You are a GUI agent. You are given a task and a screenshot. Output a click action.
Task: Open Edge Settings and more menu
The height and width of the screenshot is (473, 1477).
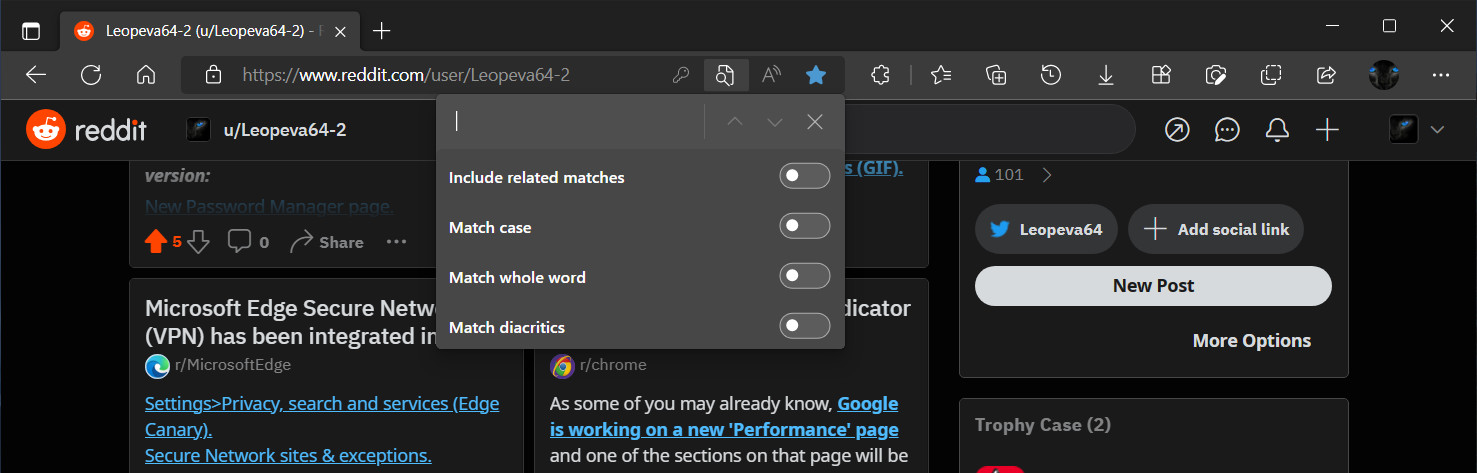pos(1440,75)
